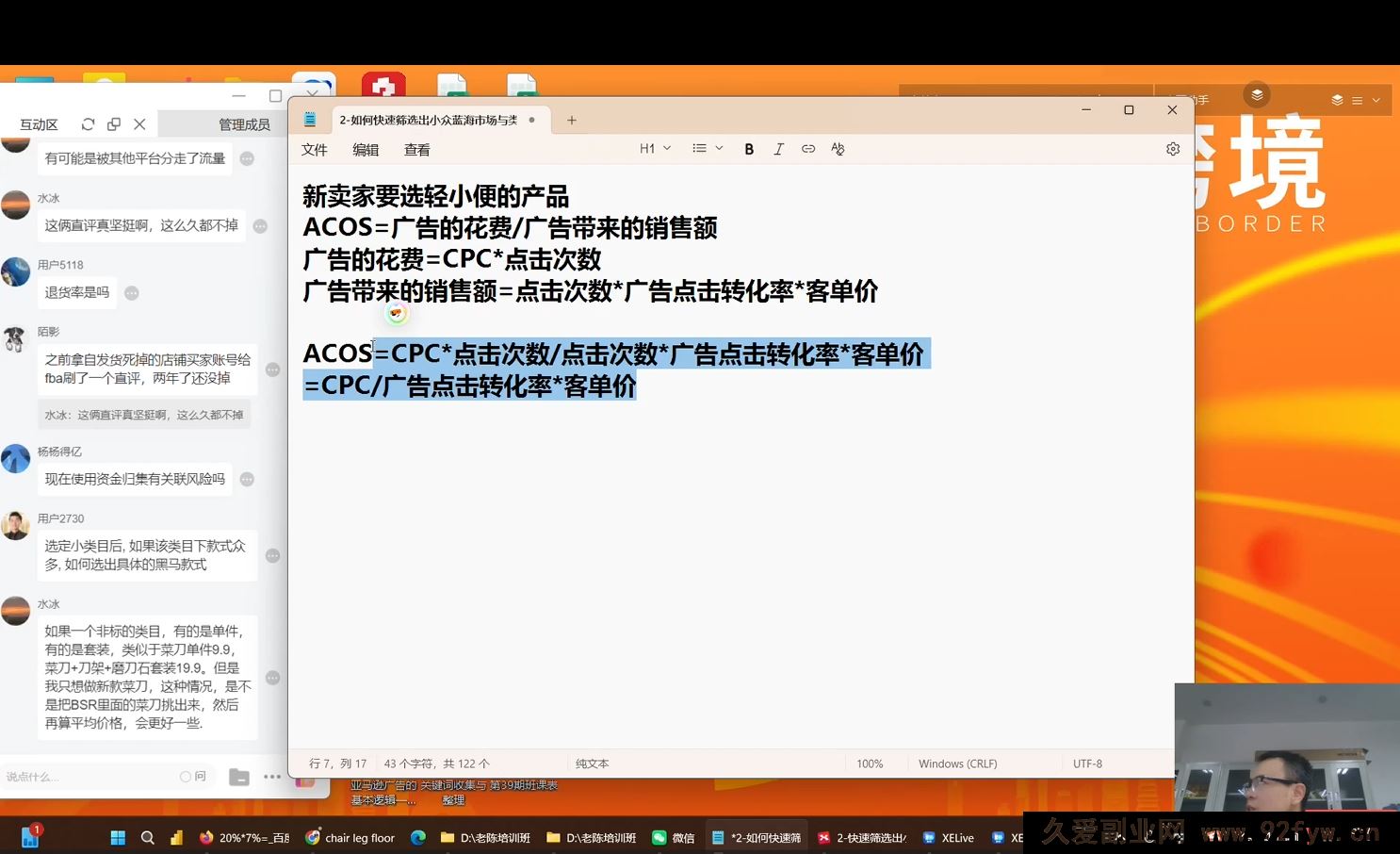
Task: Refresh the 互动区 chat panel
Action: [88, 124]
